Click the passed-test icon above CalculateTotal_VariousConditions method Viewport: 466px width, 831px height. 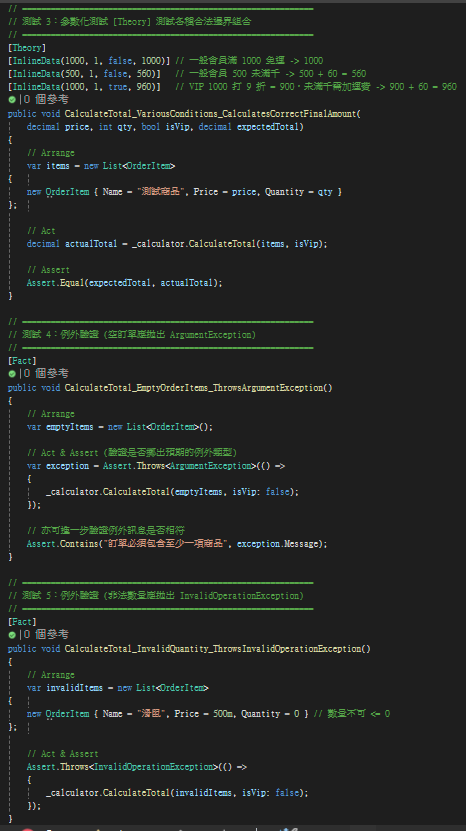point(12,100)
